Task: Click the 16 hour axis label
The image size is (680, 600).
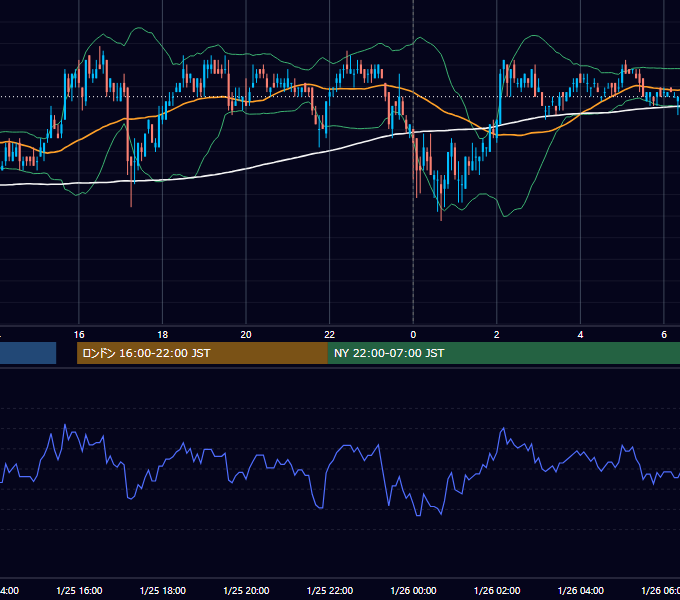Action: pos(79,335)
